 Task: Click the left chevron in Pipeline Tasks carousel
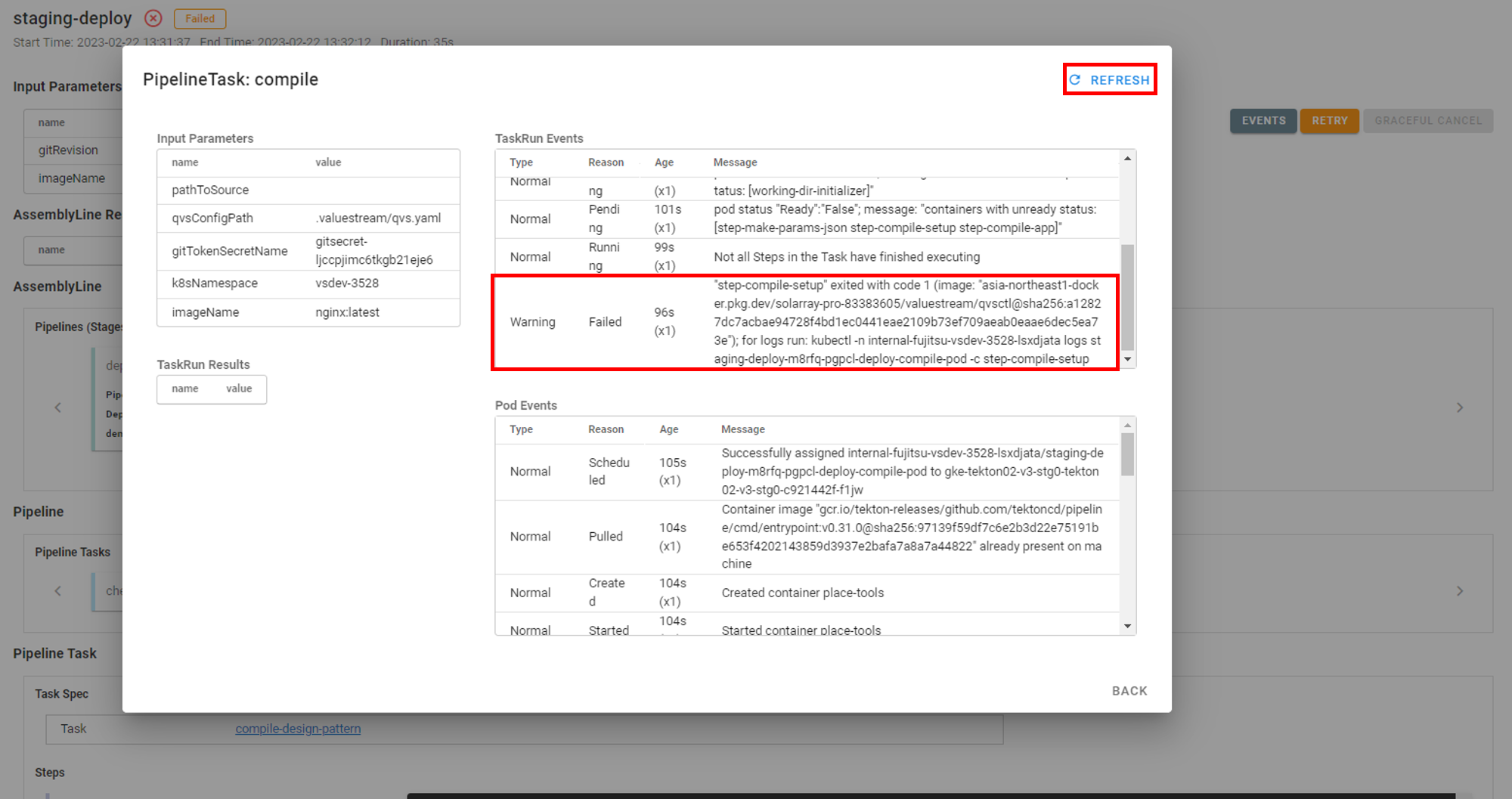58,591
